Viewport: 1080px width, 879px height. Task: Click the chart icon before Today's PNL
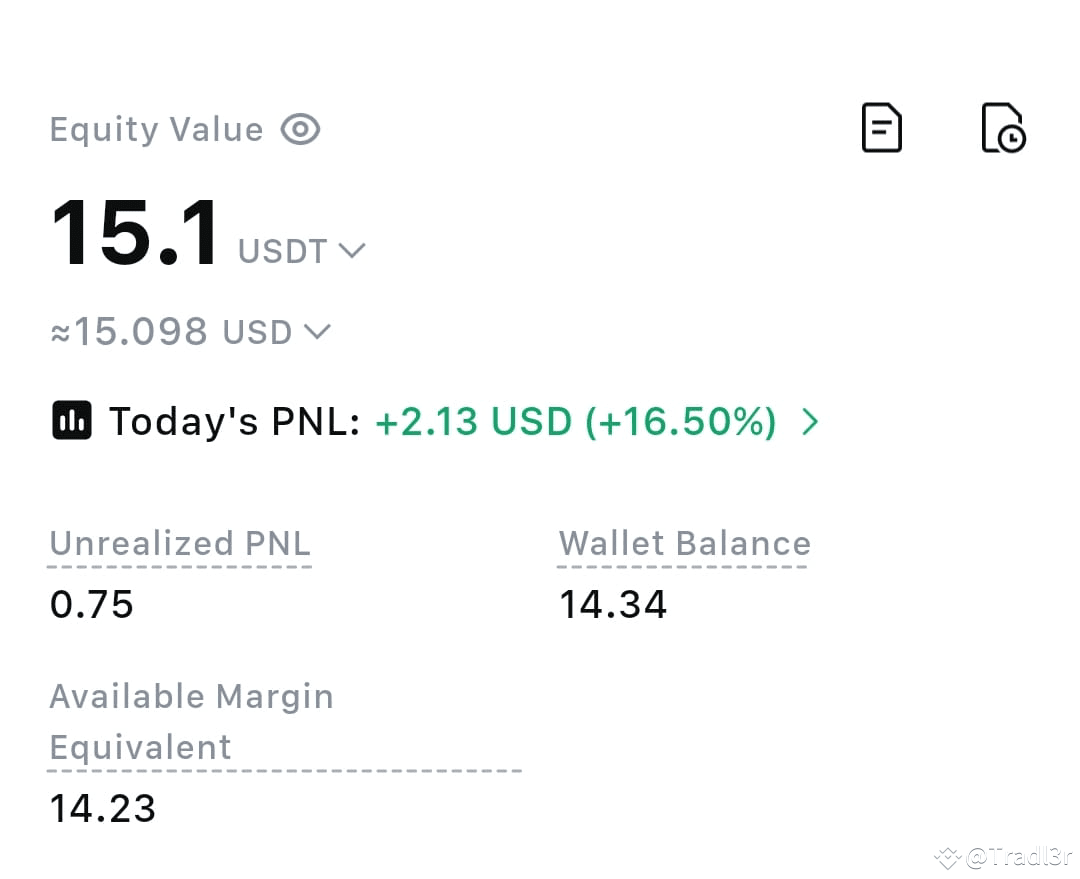(x=71, y=421)
